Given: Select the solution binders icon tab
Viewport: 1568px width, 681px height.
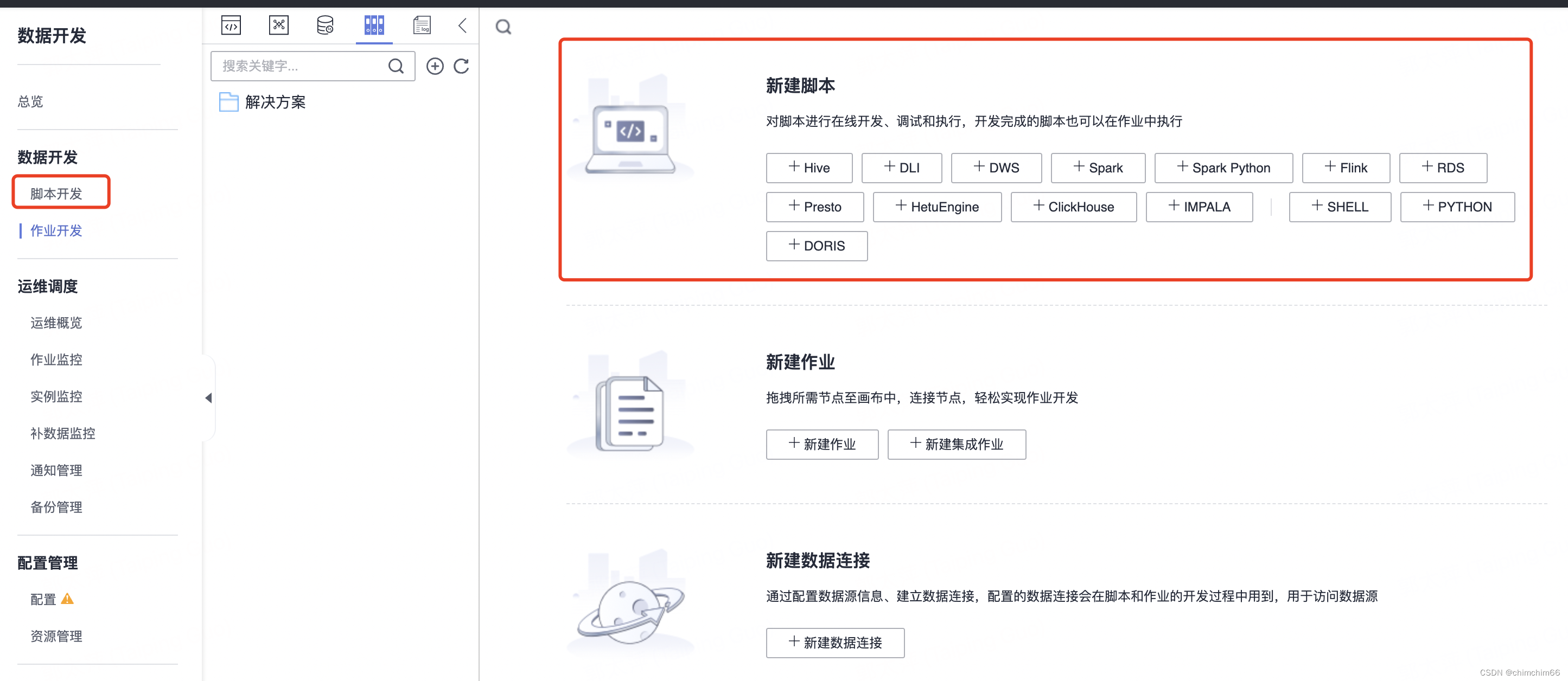Looking at the screenshot, I should (374, 25).
